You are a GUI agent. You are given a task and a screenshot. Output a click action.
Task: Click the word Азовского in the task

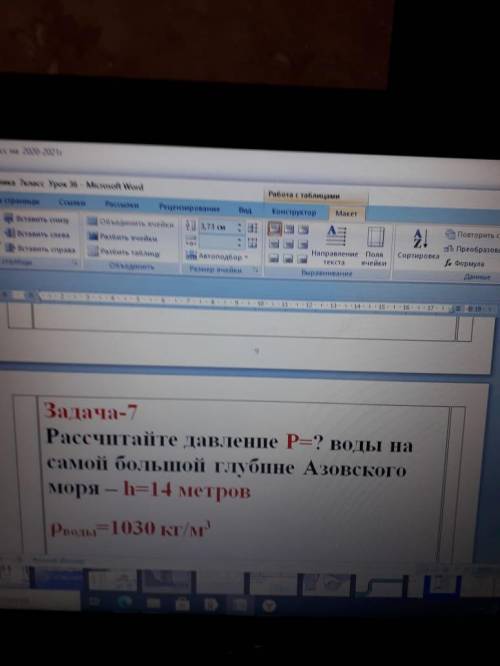pos(355,468)
